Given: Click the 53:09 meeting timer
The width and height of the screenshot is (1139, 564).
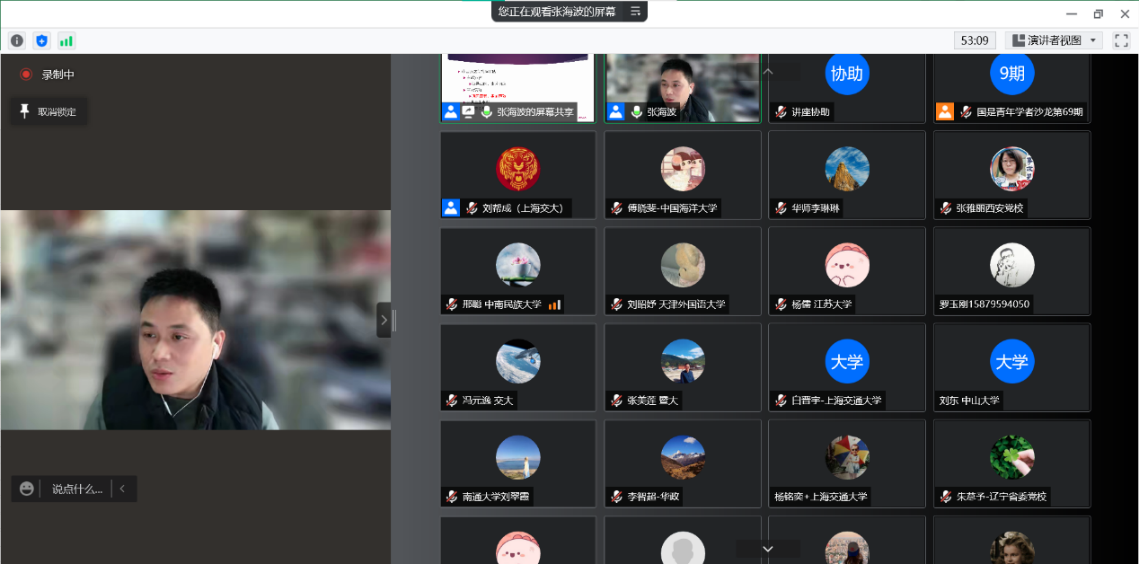Looking at the screenshot, I should click(x=975, y=41).
